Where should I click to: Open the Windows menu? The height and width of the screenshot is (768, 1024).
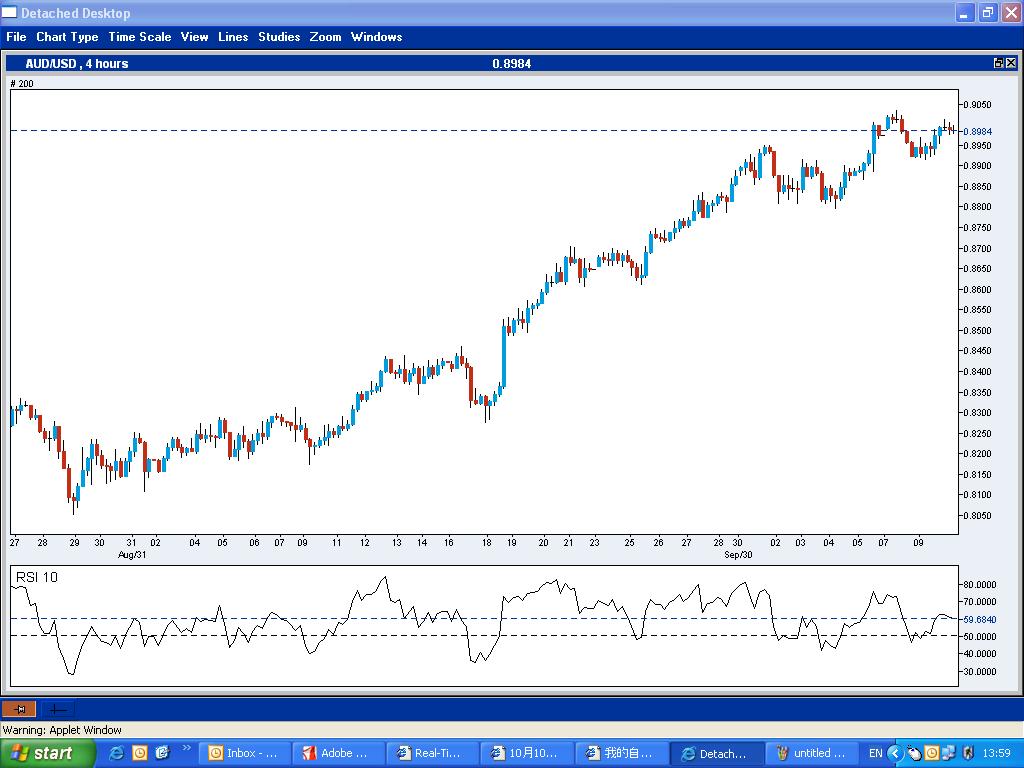tap(377, 37)
